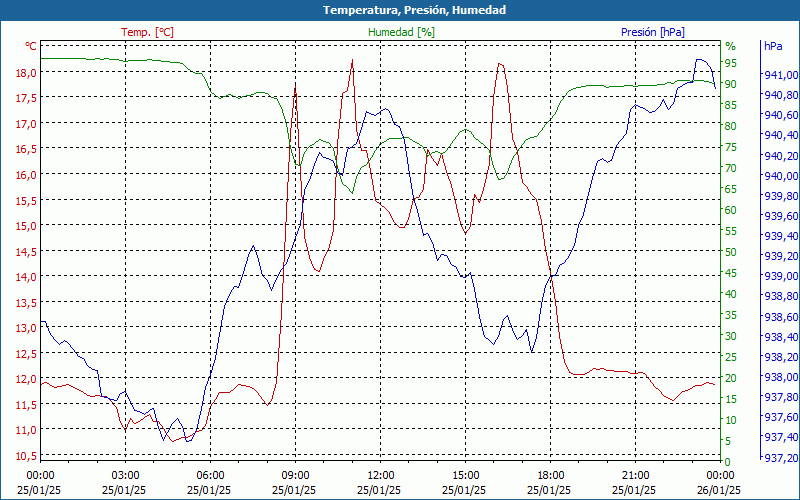This screenshot has height=500, width=800.
Task: Click the '00:00' time label above 26/01/25
Action: point(720,476)
